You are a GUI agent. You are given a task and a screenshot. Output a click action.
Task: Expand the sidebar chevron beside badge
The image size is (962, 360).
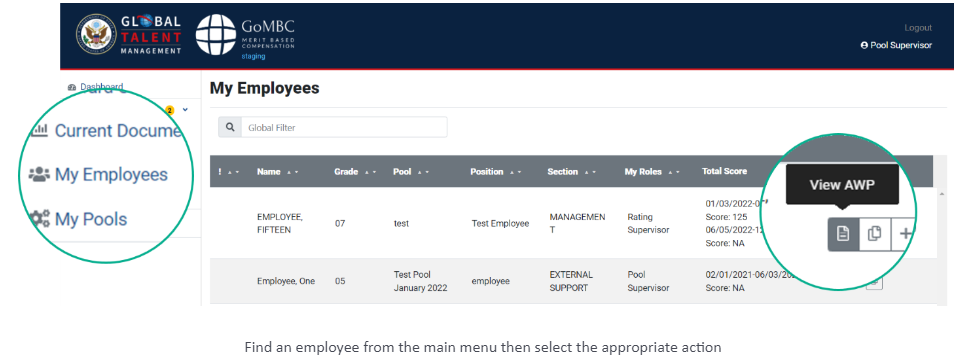(185, 110)
